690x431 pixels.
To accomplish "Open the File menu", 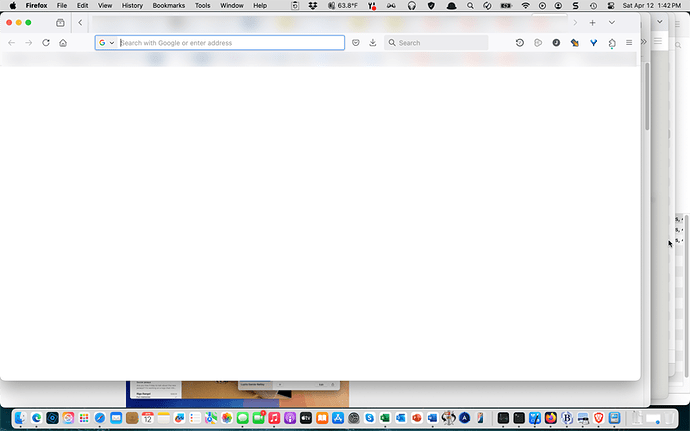I will pyautogui.click(x=62, y=6).
